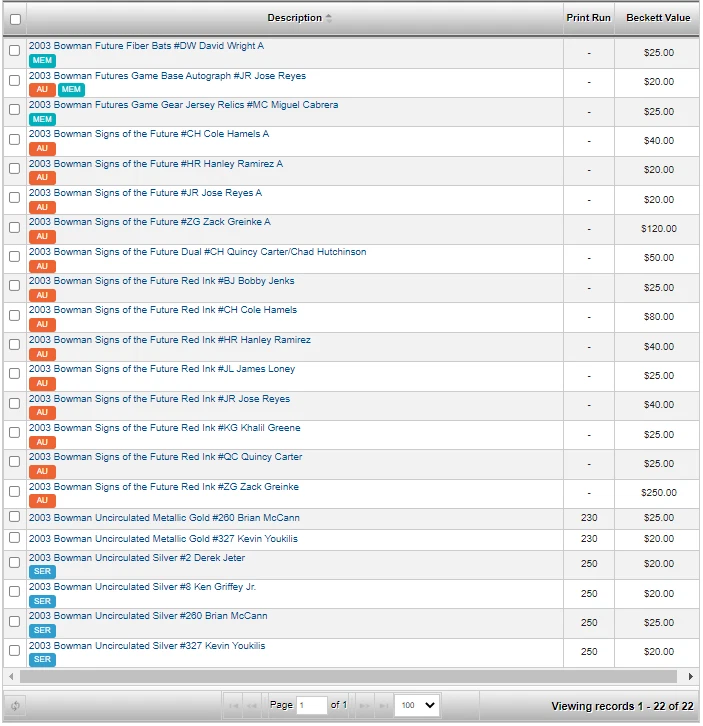Click SER badge under Silver Ken Griffey Jr.
The image size is (703, 726).
42,601
